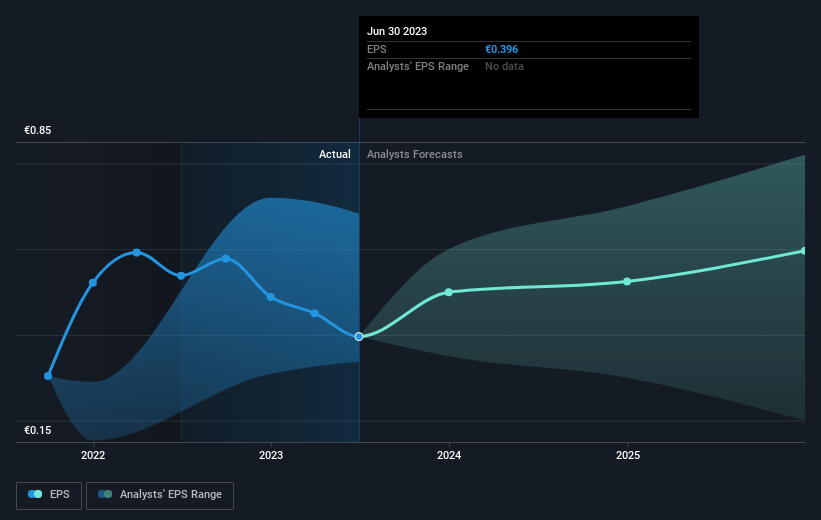Click the EPS data point at start of 2023
The image size is (821, 520).
[x=271, y=297]
